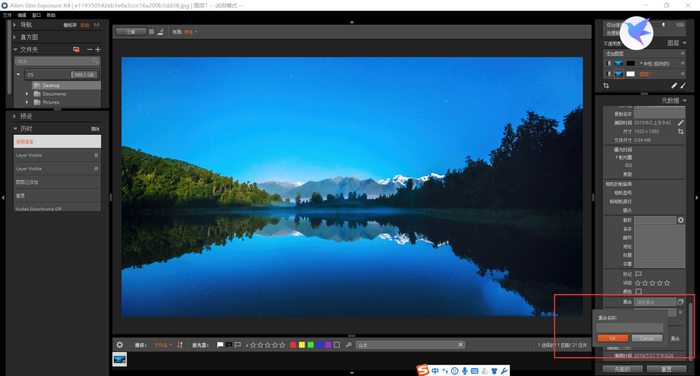Select the image thumbnail in filmstrip
This screenshot has width=700, height=376.
point(120,359)
